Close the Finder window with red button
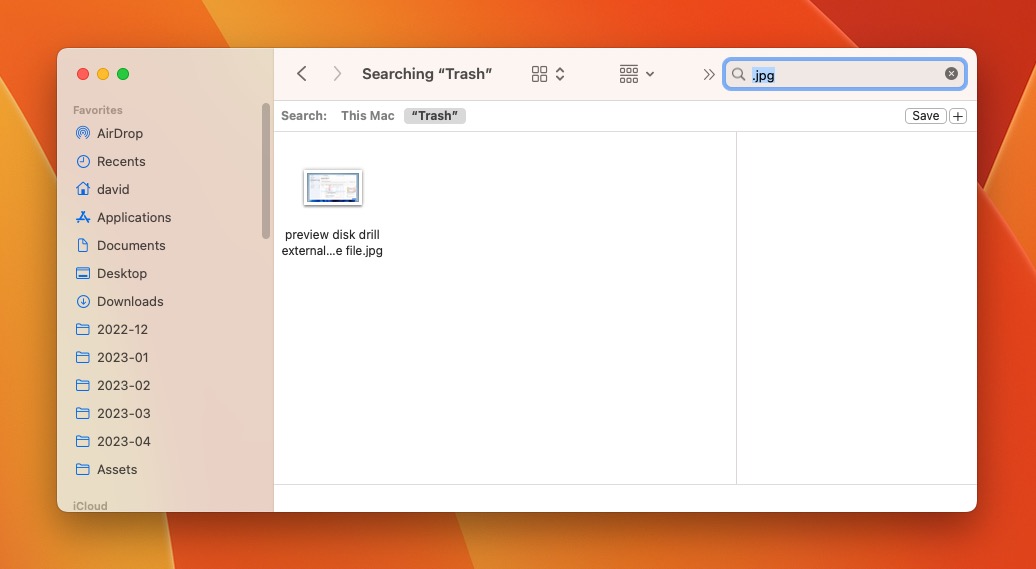 (x=83, y=74)
